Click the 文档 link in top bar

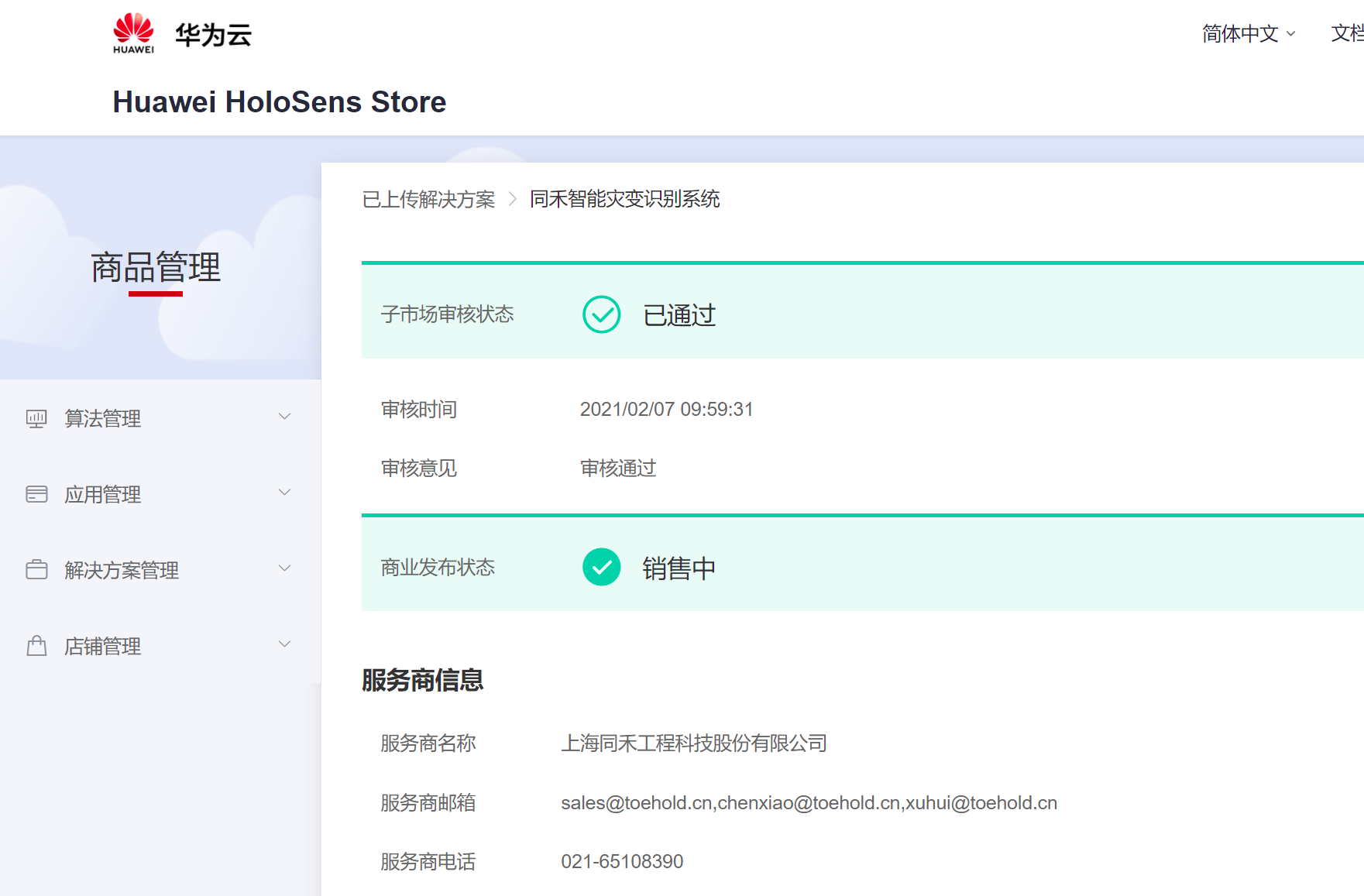click(1346, 34)
